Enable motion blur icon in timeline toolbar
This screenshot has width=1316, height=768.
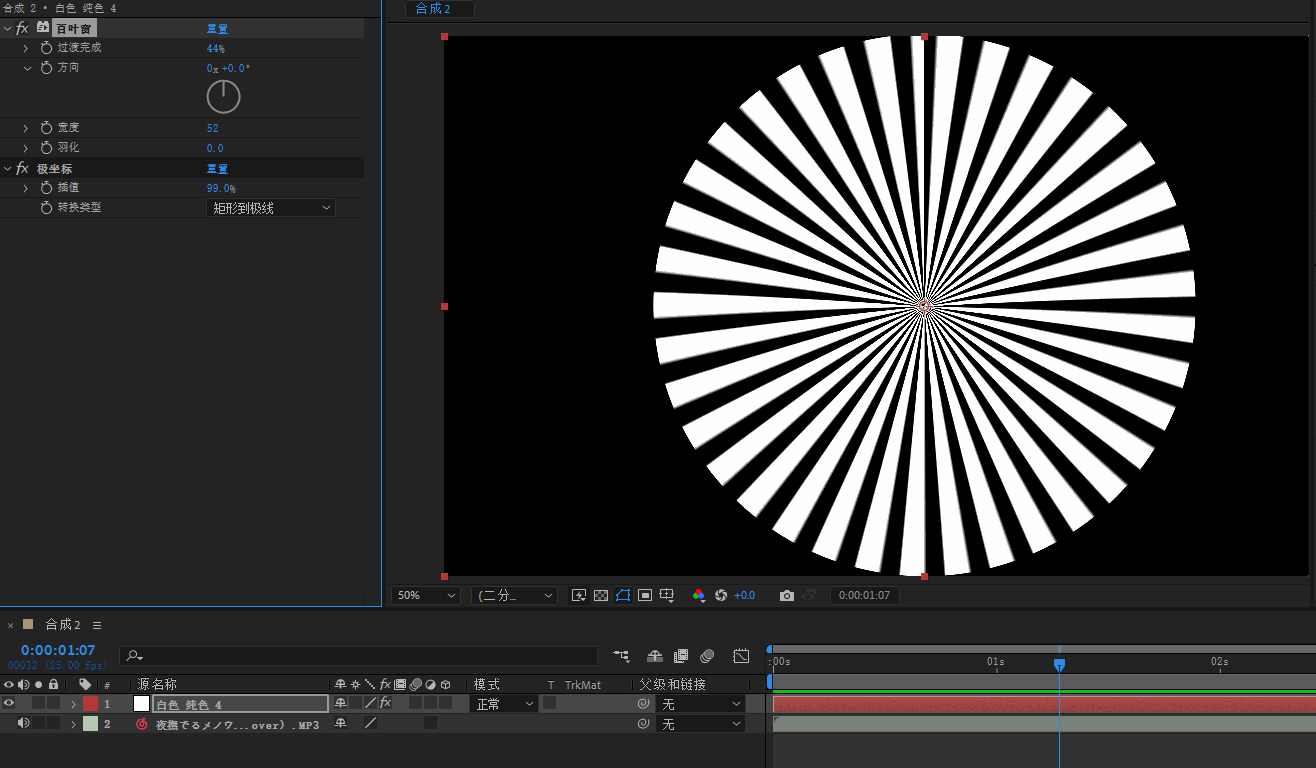tap(707, 656)
